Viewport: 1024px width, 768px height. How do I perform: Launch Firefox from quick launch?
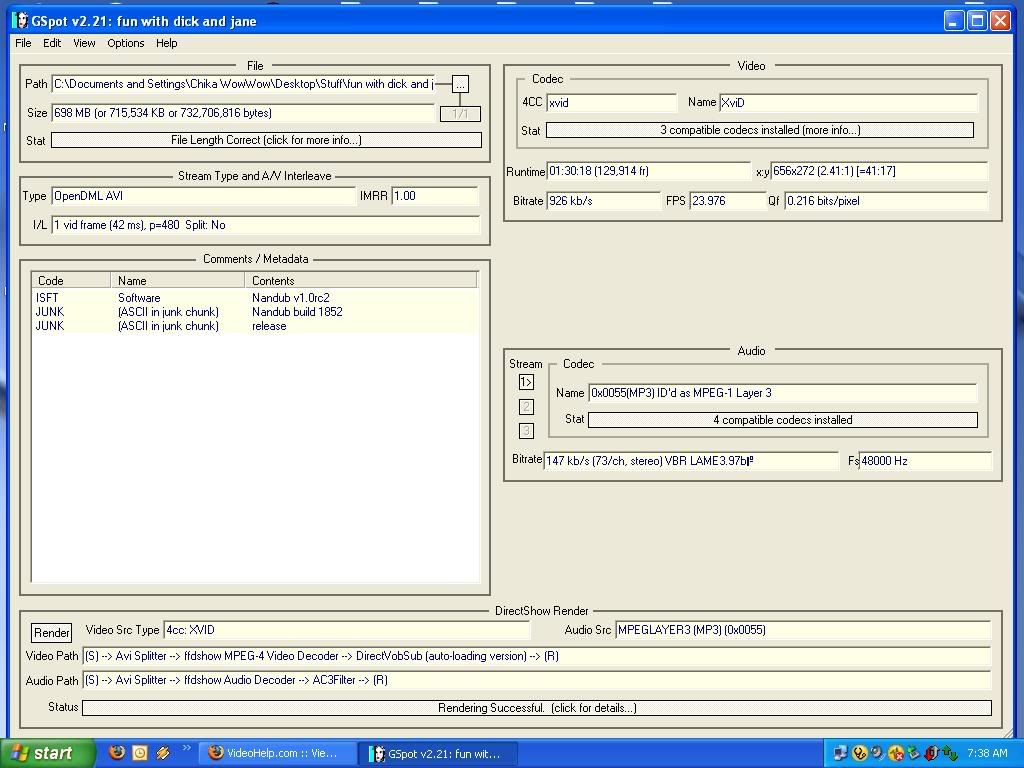tap(117, 753)
